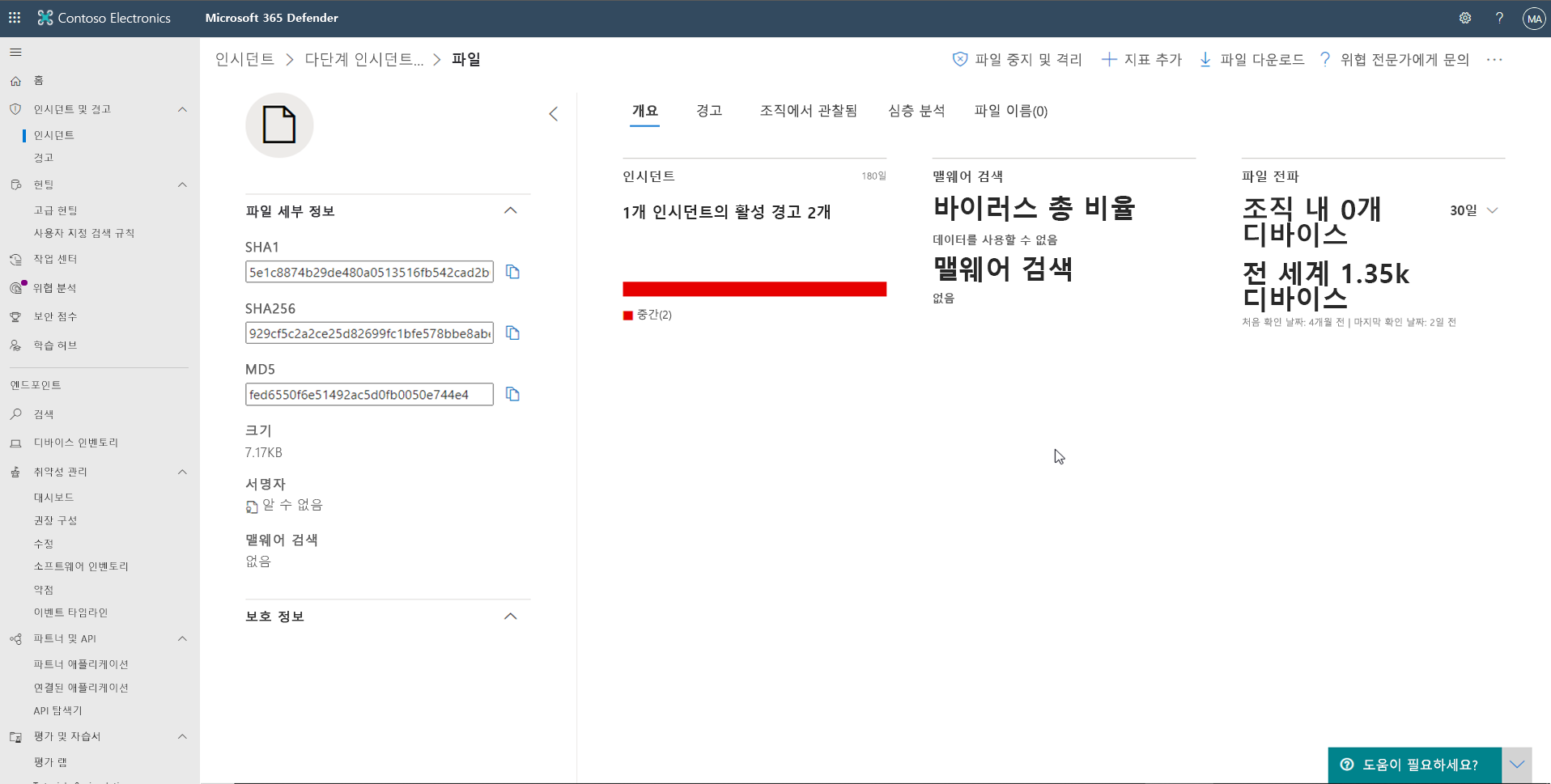Viewport: 1551px width, 784px height.
Task: Click the 중간(2) legend swatch
Action: 627,316
